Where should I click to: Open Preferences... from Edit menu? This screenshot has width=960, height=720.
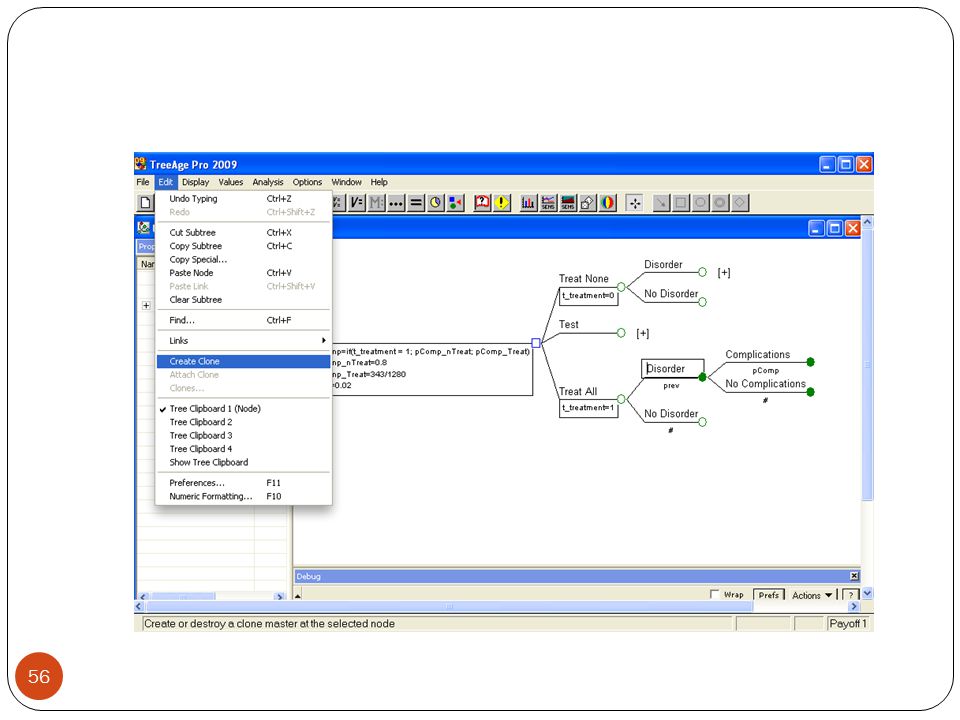[x=244, y=483]
